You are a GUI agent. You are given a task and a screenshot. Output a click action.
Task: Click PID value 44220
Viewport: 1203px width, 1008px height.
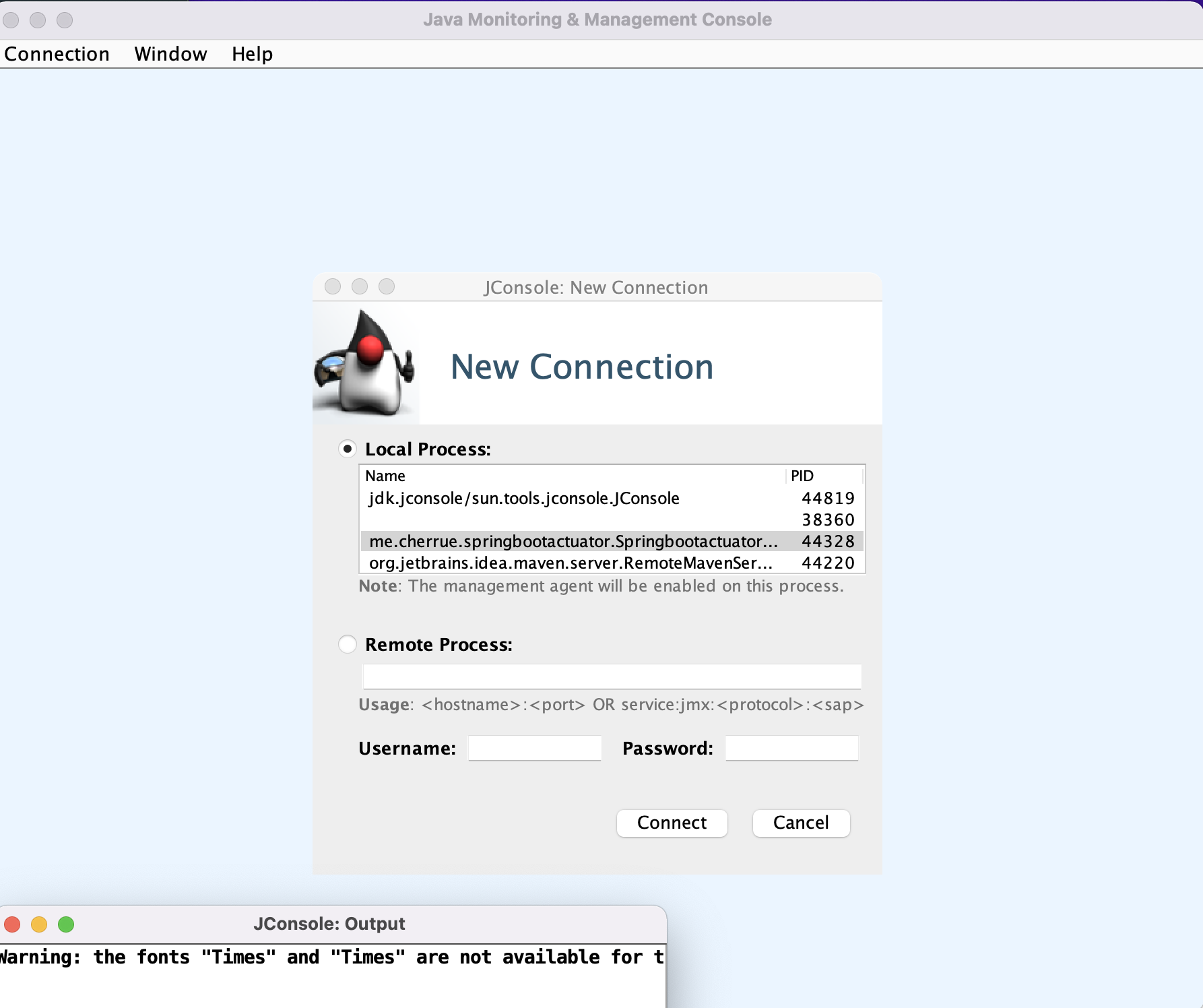pyautogui.click(x=828, y=563)
